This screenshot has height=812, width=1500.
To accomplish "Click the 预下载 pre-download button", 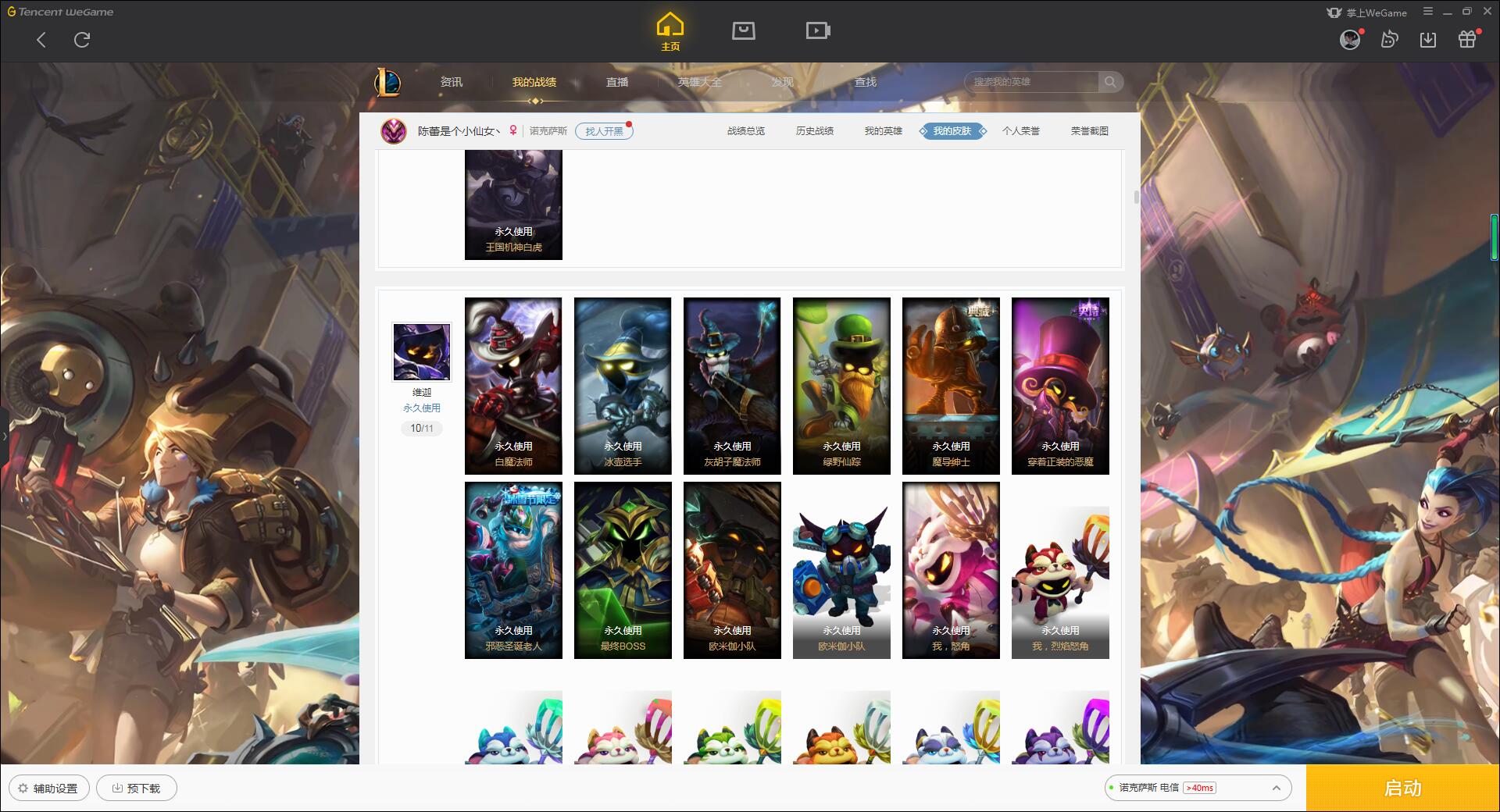I will (x=137, y=788).
